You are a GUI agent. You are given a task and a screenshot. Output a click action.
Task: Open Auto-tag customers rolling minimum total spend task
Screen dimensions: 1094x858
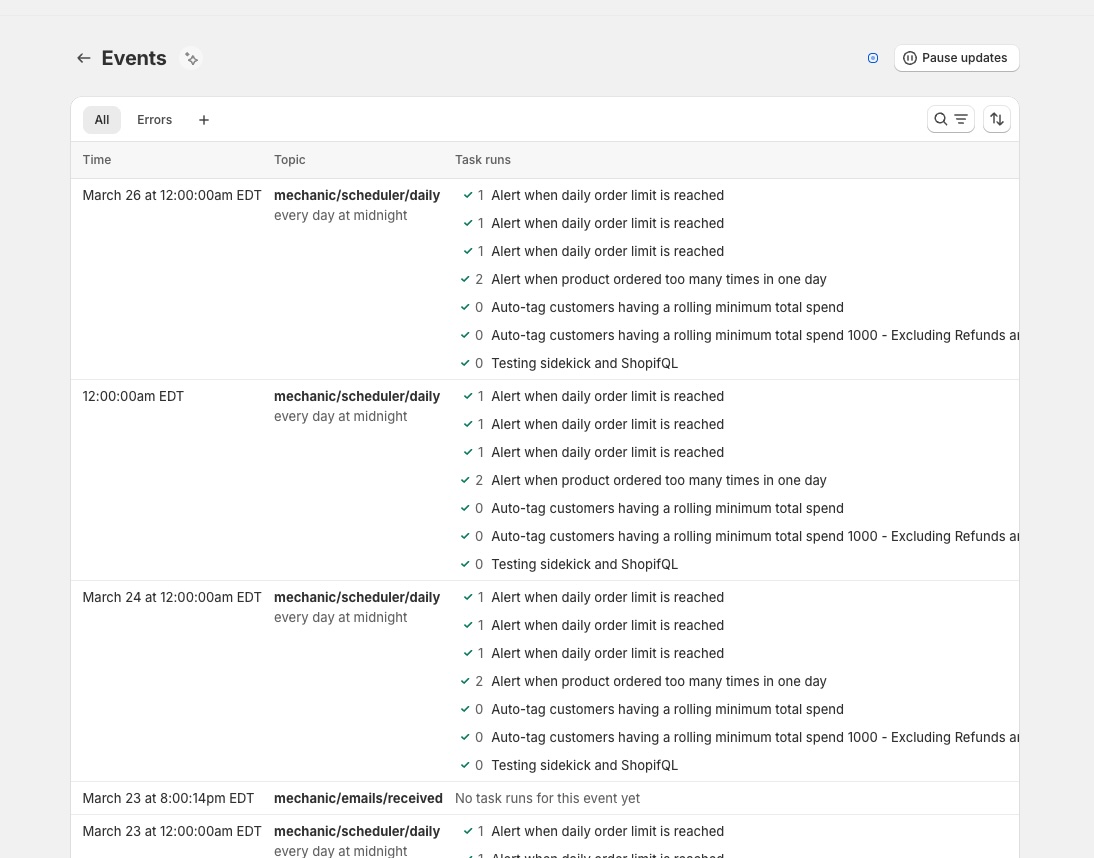[667, 307]
